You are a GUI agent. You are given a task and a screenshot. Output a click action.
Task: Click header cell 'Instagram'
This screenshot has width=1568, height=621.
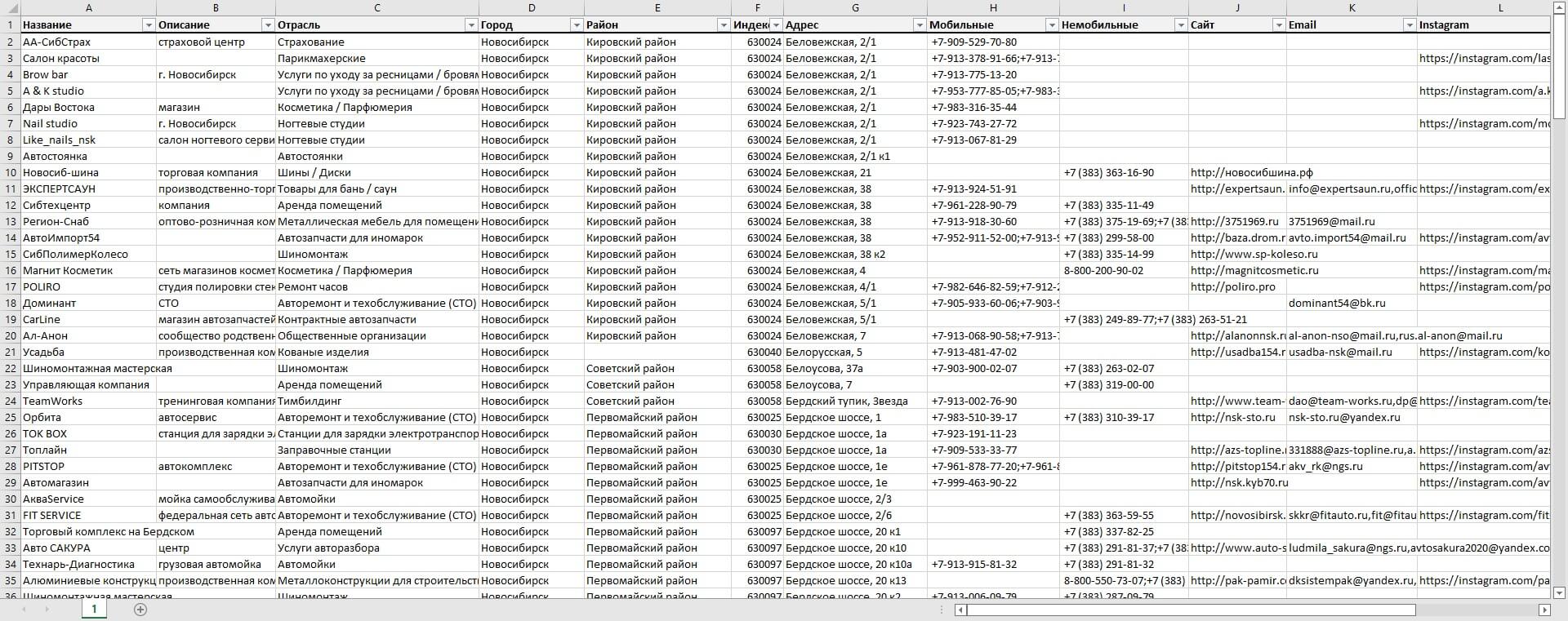[x=1483, y=25]
